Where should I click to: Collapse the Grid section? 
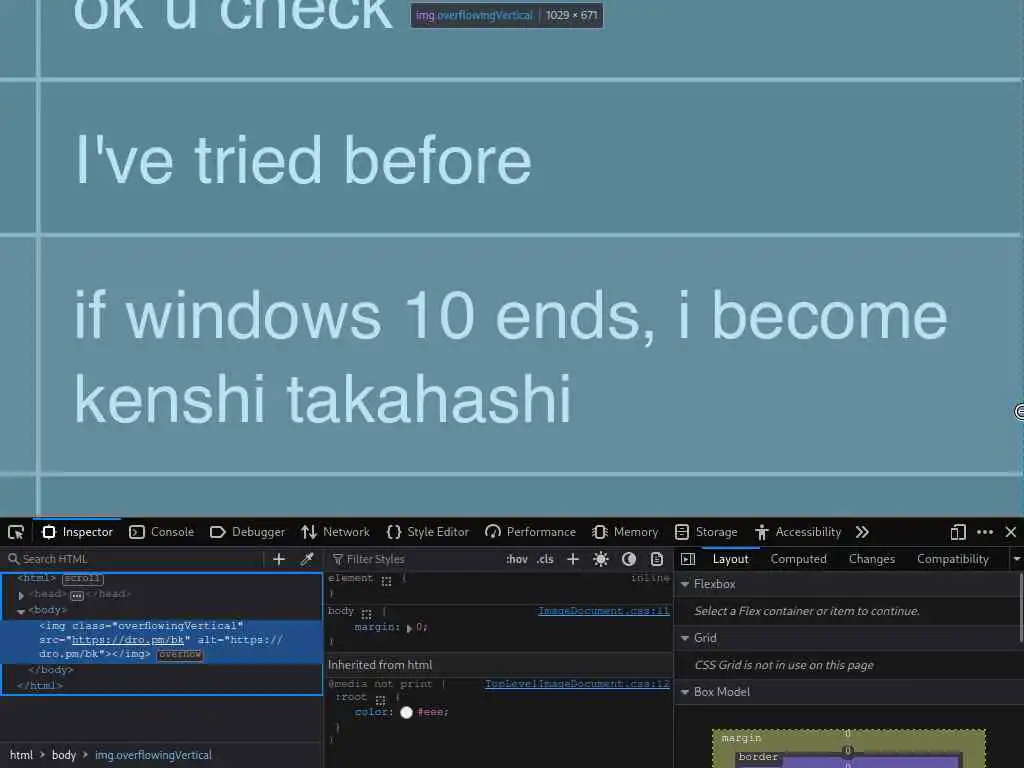685,638
